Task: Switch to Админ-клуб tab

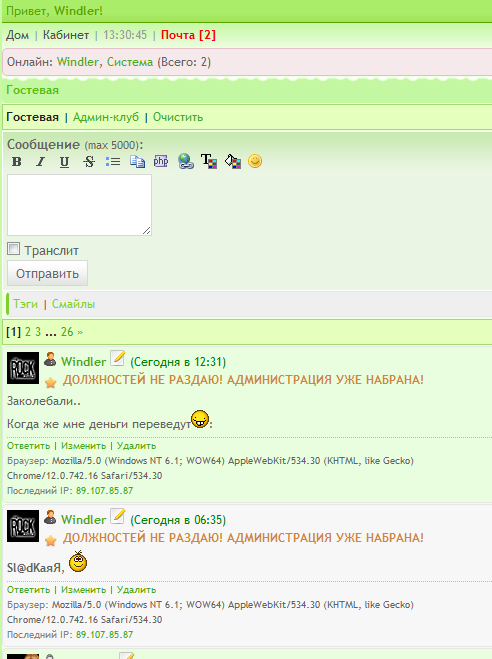Action: click(106, 117)
